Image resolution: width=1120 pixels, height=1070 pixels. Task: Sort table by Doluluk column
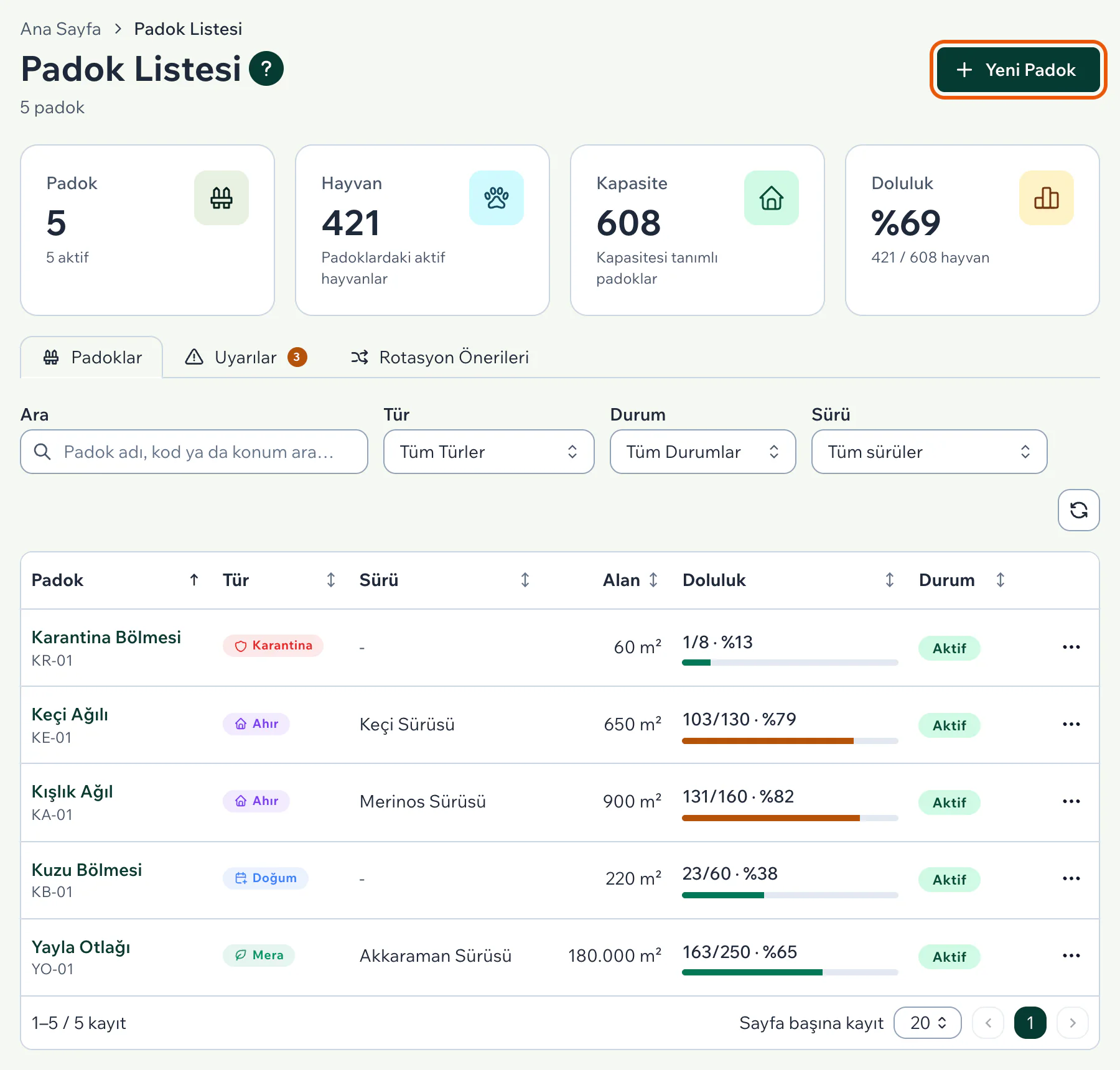890,580
